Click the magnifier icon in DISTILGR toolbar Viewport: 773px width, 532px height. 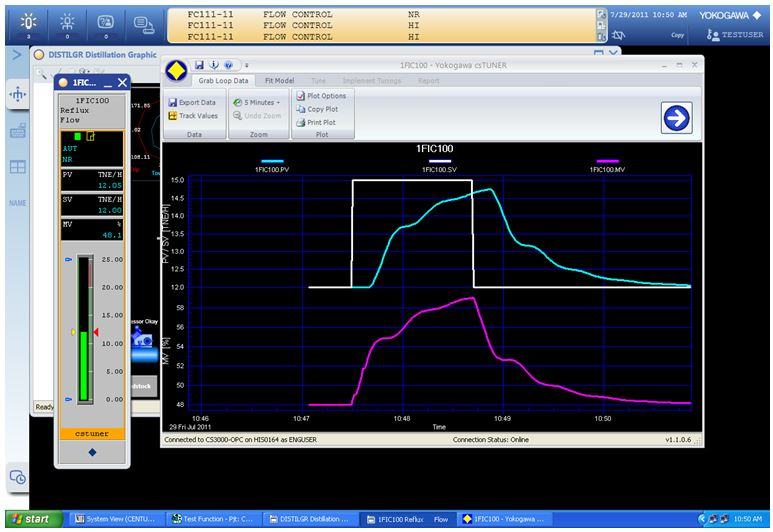[x=41, y=73]
